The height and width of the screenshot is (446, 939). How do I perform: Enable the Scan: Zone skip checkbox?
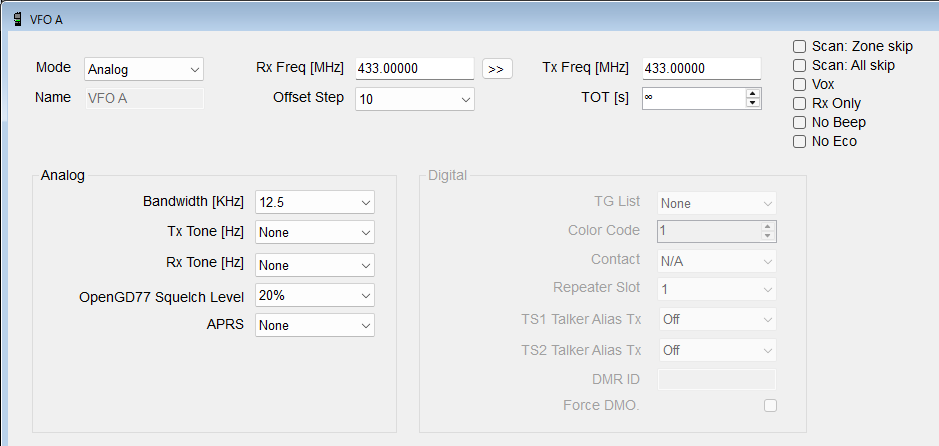click(x=799, y=46)
